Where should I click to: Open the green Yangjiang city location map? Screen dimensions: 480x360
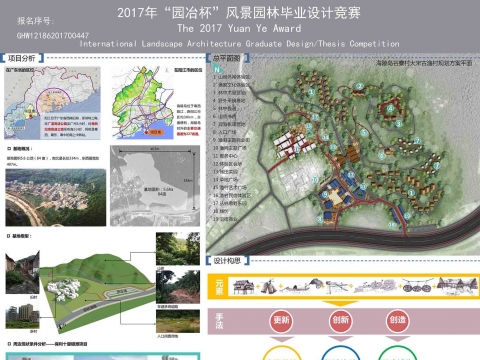143,102
